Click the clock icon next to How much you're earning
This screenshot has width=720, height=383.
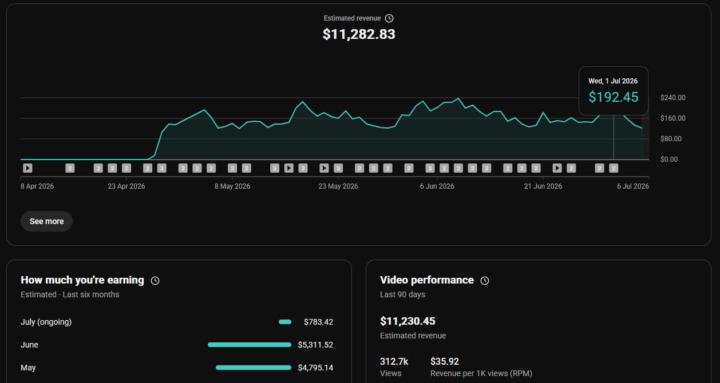(155, 281)
